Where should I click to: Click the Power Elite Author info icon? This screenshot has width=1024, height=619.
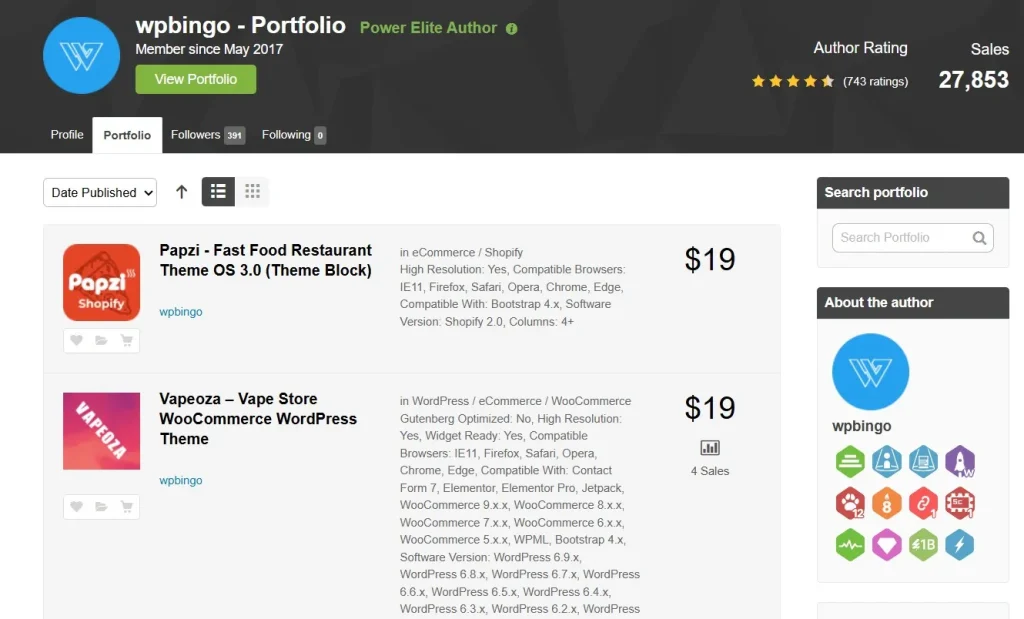(512, 29)
